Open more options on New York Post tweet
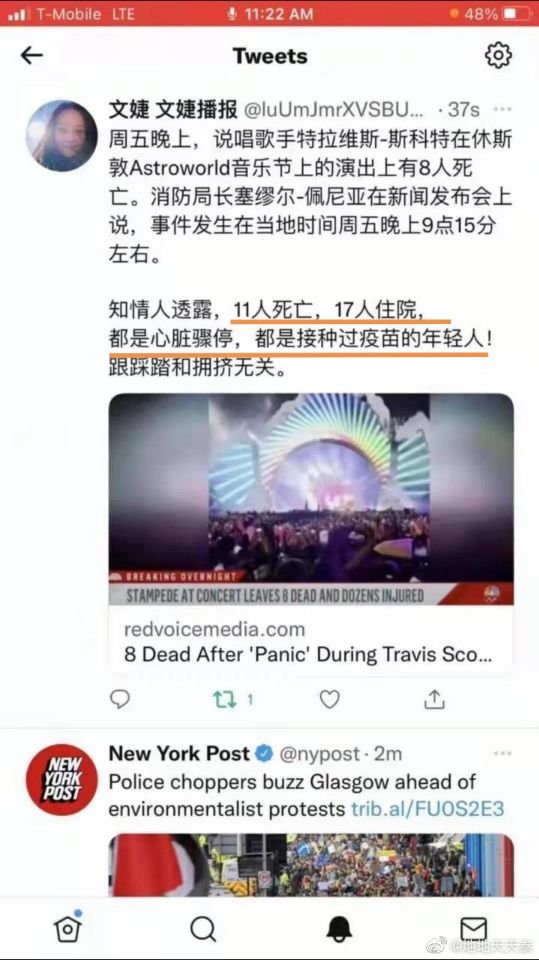539x960 pixels. click(502, 753)
